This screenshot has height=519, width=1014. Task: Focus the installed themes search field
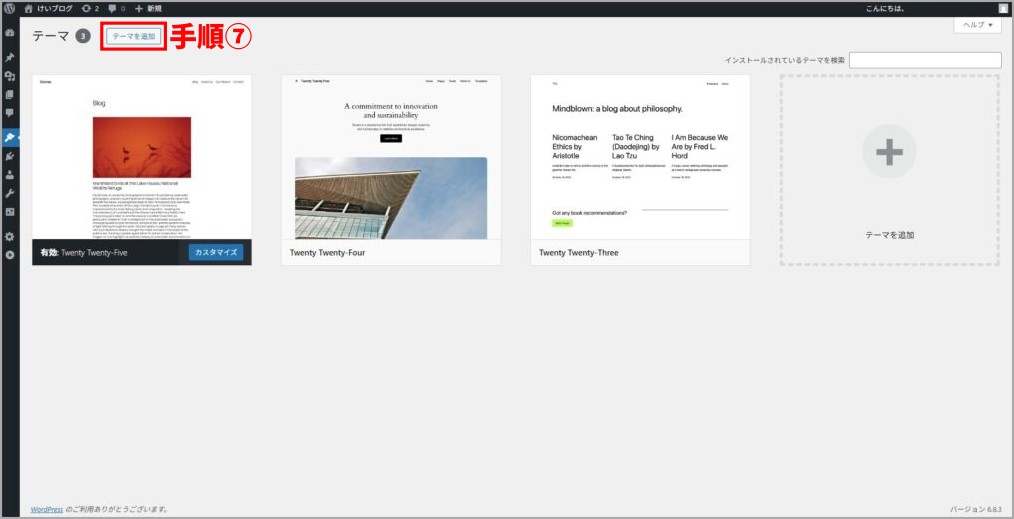[x=925, y=60]
